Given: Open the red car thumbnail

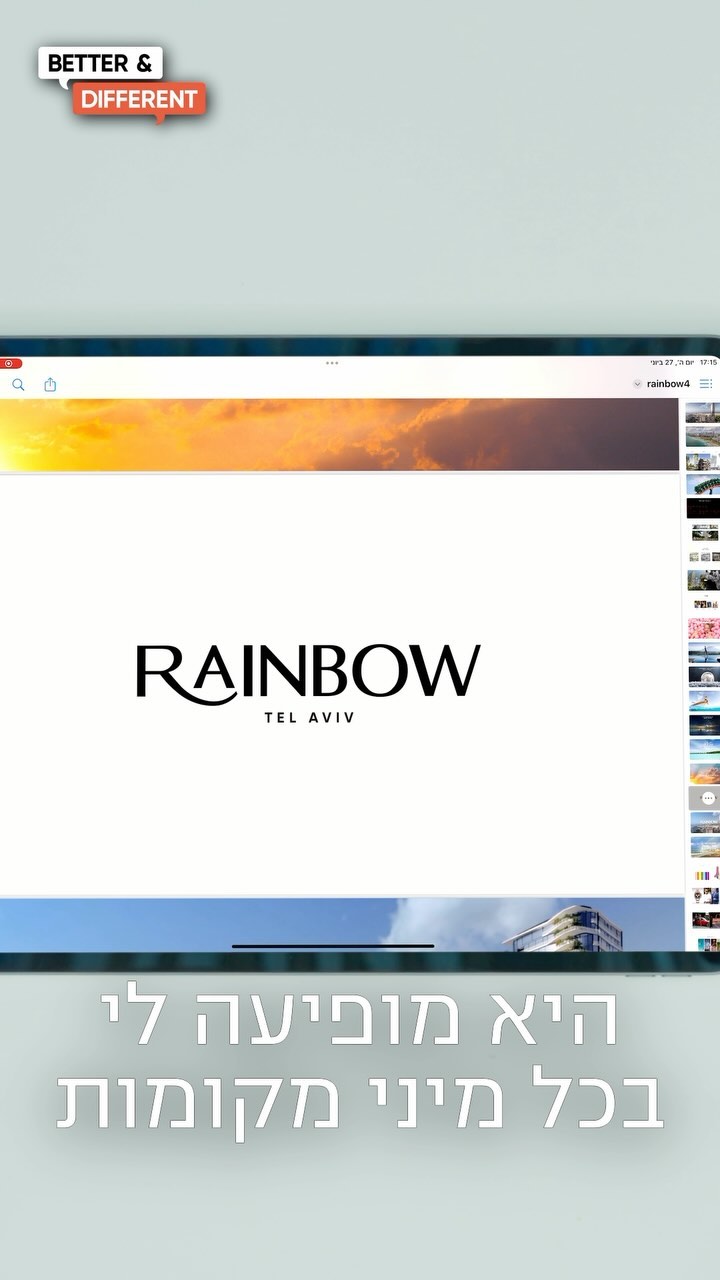Looking at the screenshot, I should coord(706,920).
